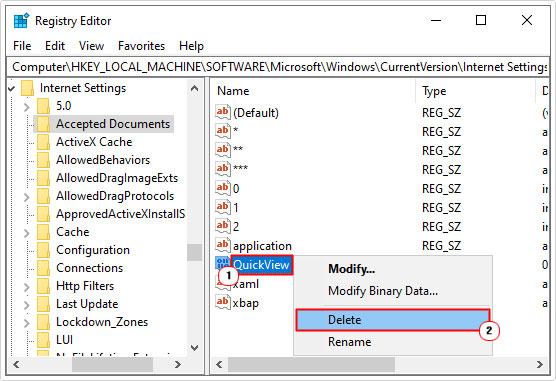Click the Lockdown_Zones folder icon
The image size is (556, 381).
tap(44, 322)
